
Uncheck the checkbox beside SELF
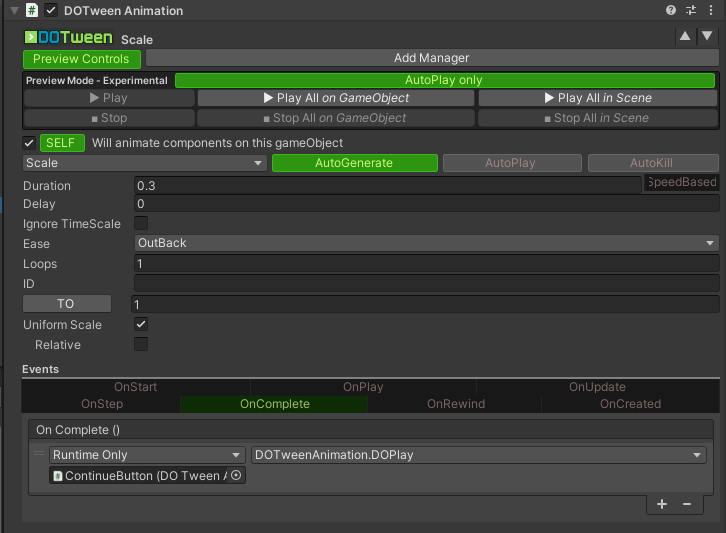click(x=29, y=143)
